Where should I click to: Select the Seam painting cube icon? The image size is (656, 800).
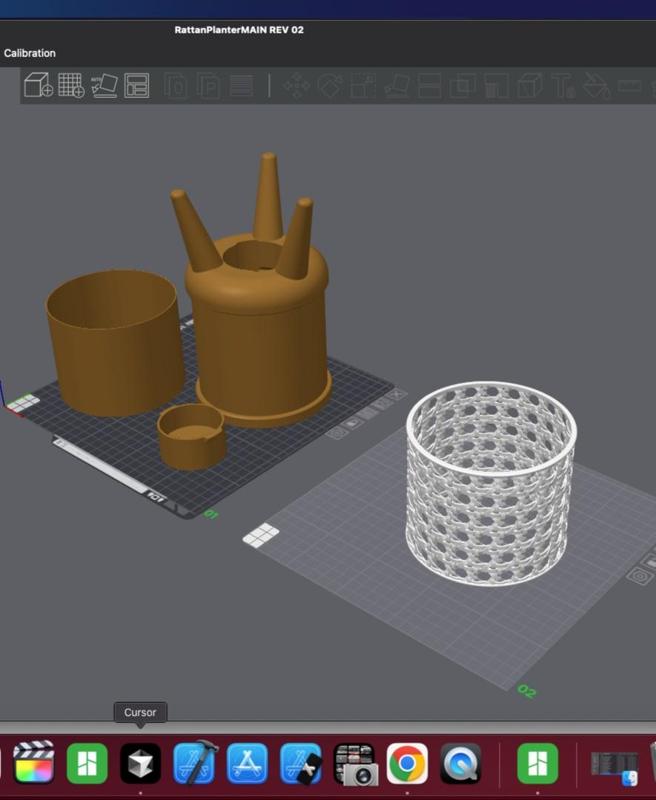[x=529, y=85]
